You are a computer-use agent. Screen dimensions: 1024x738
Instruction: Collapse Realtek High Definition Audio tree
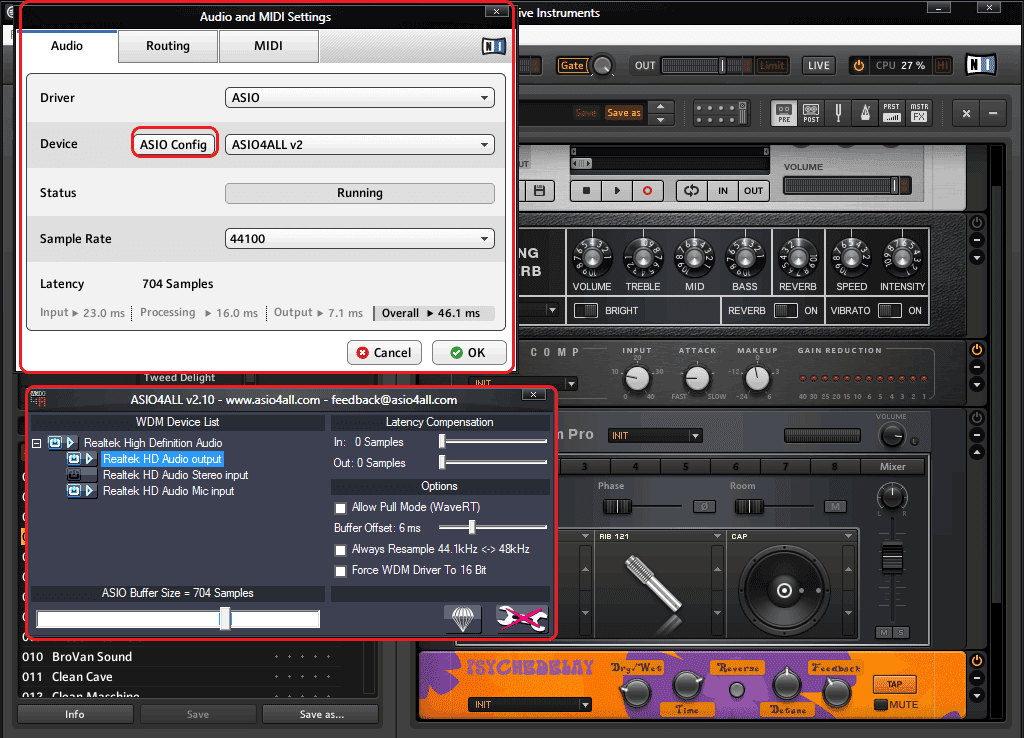[37, 443]
